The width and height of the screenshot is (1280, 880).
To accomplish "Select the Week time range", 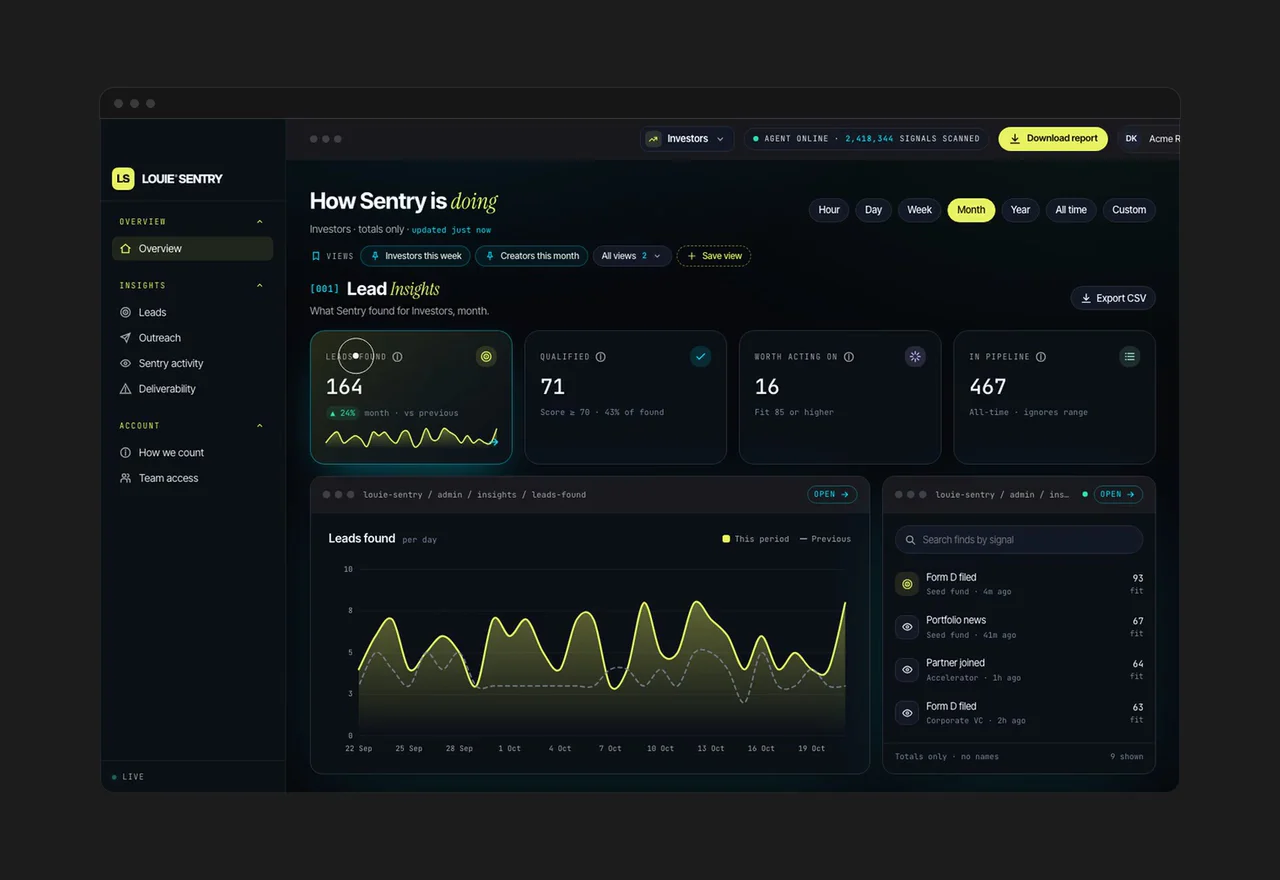I will (919, 210).
